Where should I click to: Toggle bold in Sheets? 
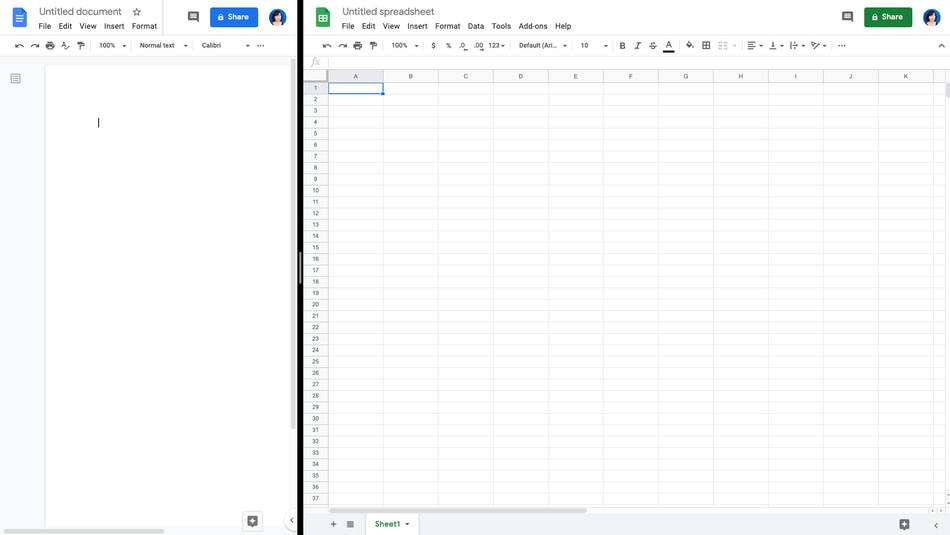coord(622,45)
